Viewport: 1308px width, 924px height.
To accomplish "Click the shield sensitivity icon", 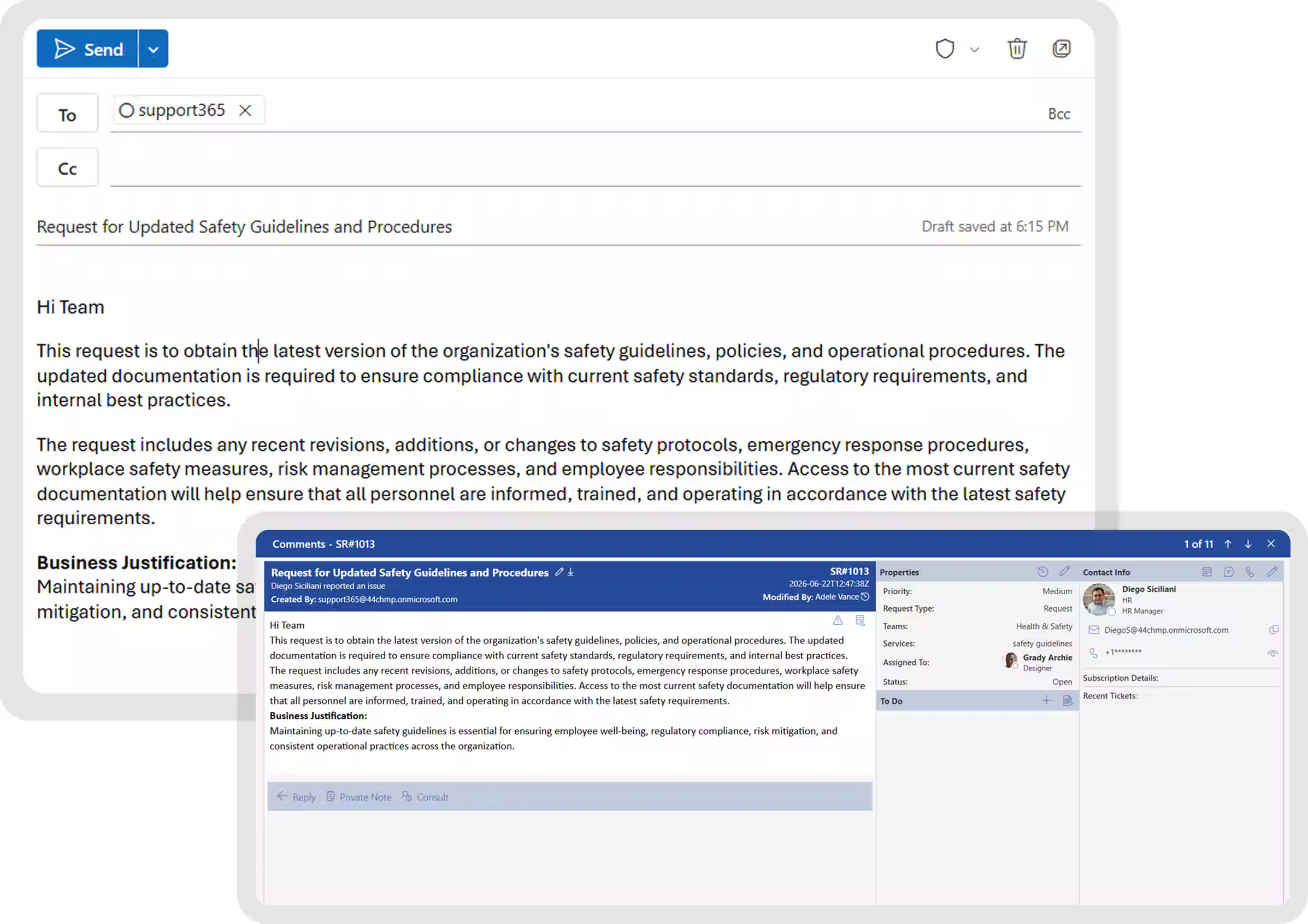I will 945,49.
